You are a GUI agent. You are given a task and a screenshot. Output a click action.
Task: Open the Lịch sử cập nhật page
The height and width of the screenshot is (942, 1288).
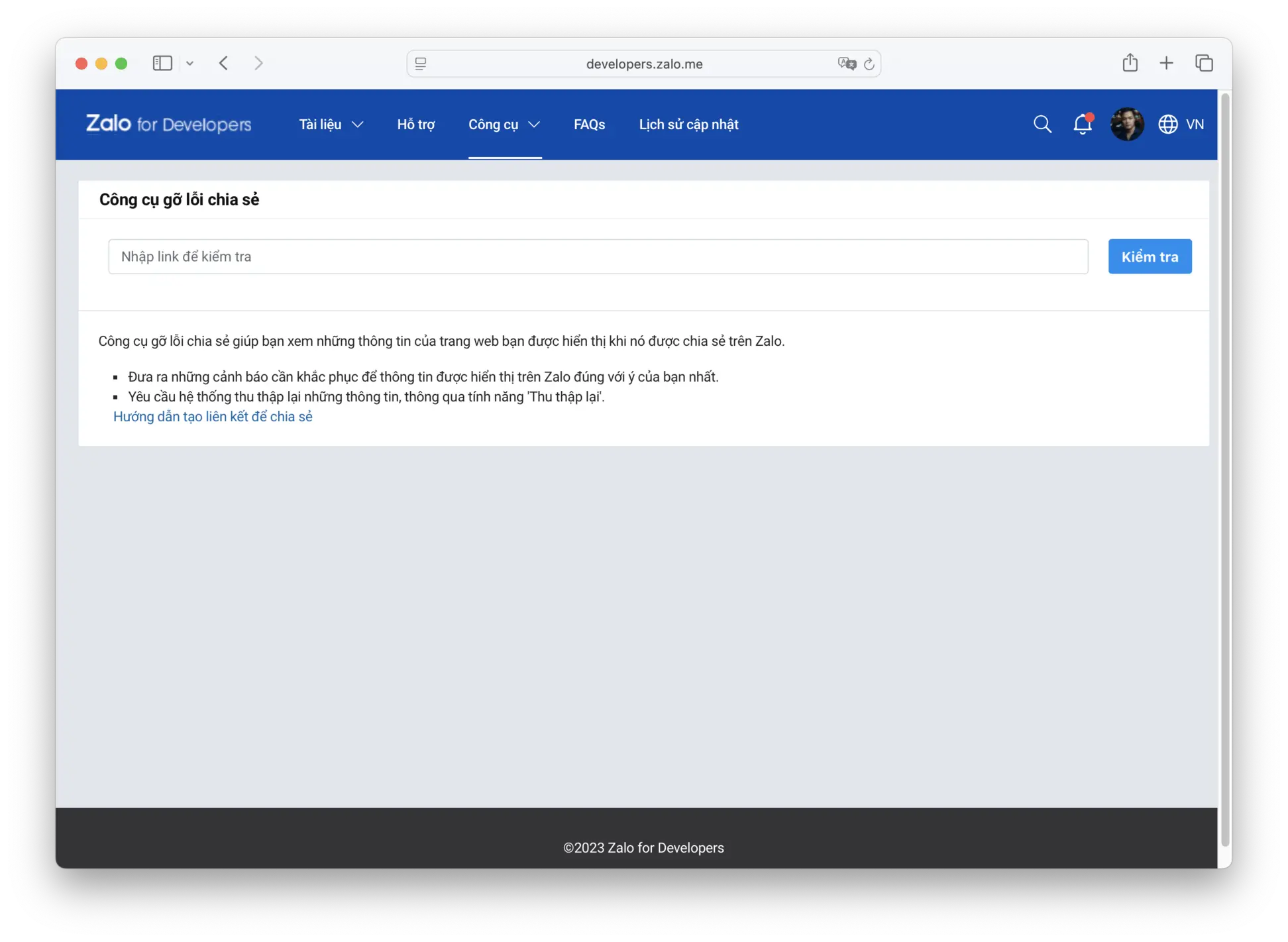(688, 125)
